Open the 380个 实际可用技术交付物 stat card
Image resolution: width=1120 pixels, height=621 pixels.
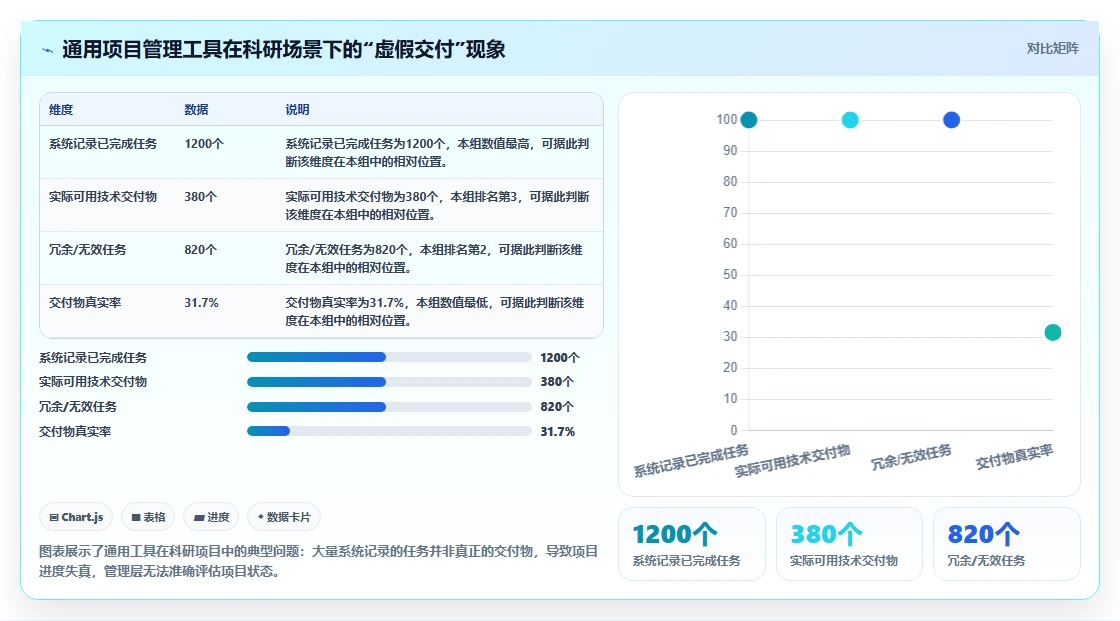click(849, 544)
